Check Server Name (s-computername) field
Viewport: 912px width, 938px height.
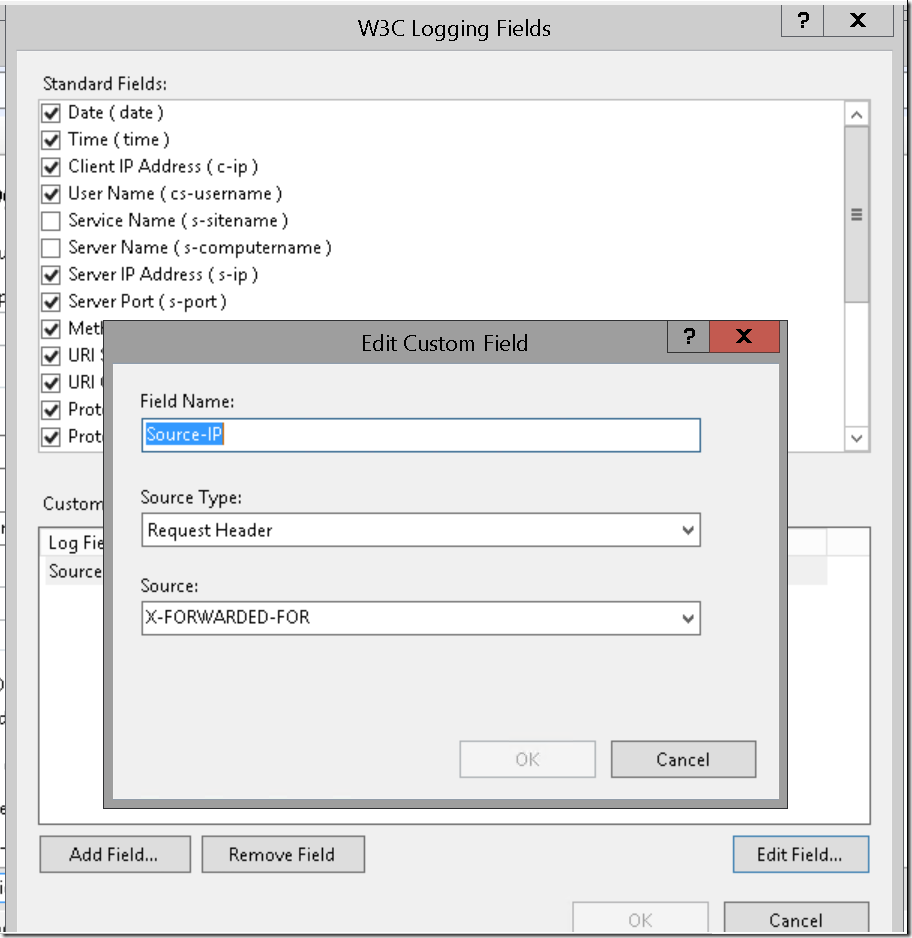point(51,248)
